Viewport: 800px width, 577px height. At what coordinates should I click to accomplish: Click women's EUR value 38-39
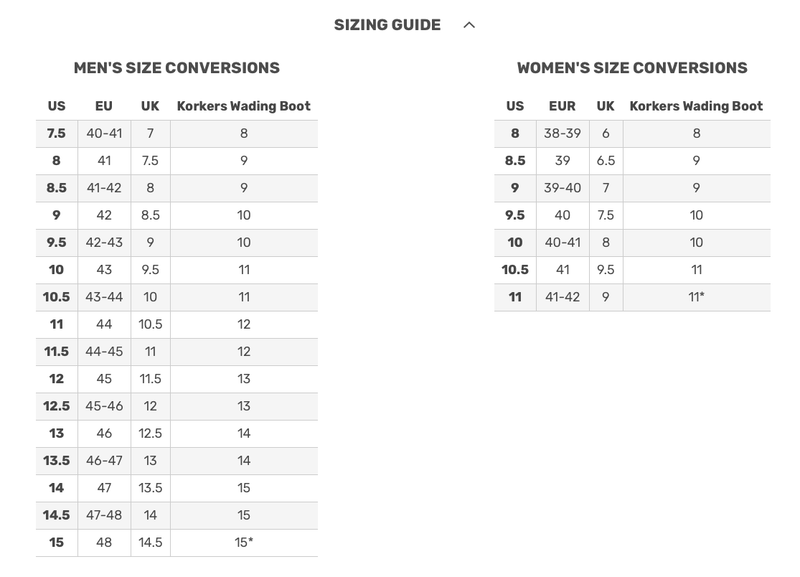560,131
